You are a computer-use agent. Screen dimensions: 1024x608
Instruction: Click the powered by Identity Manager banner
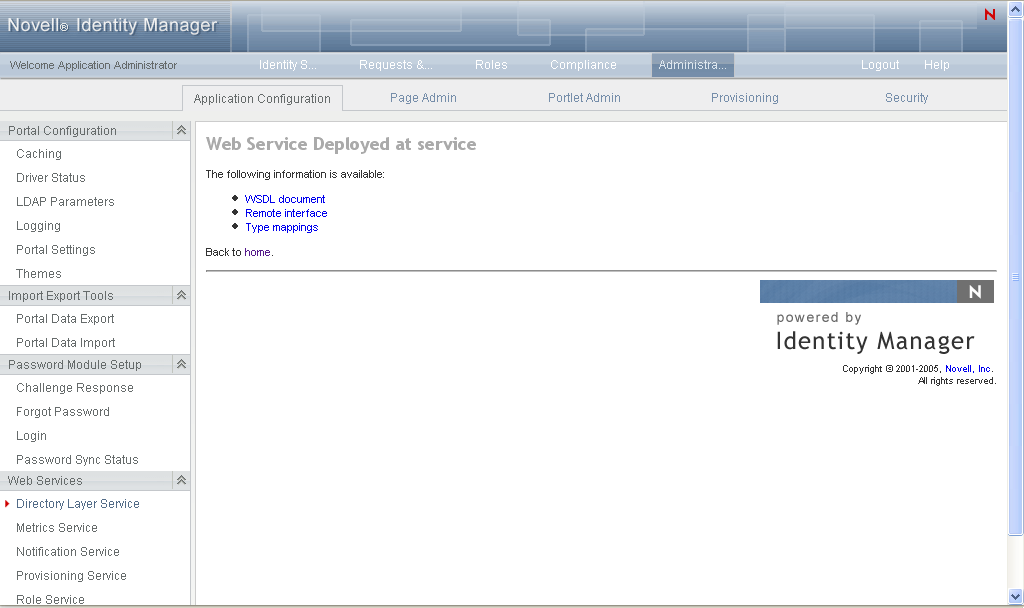(x=876, y=318)
